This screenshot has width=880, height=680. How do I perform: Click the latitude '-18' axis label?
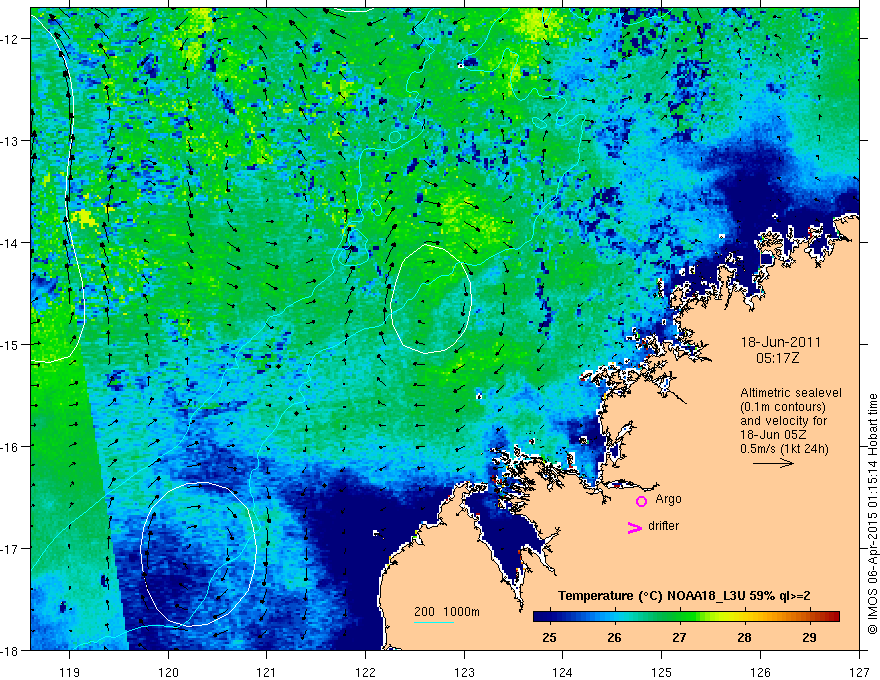coord(10,651)
